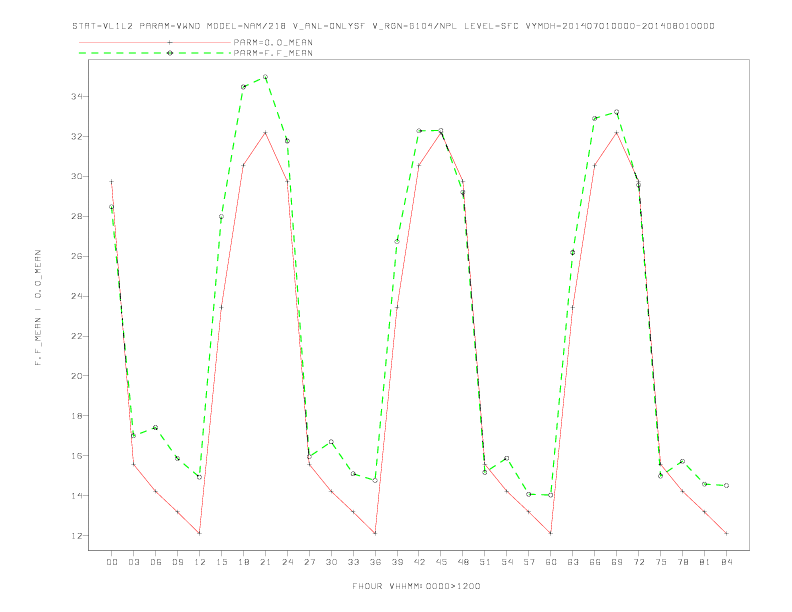Click x-axis tick label 60

click(x=551, y=562)
